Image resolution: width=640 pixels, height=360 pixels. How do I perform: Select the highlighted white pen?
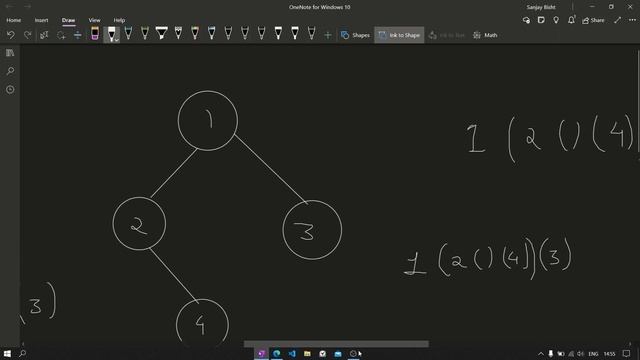(x=111, y=34)
